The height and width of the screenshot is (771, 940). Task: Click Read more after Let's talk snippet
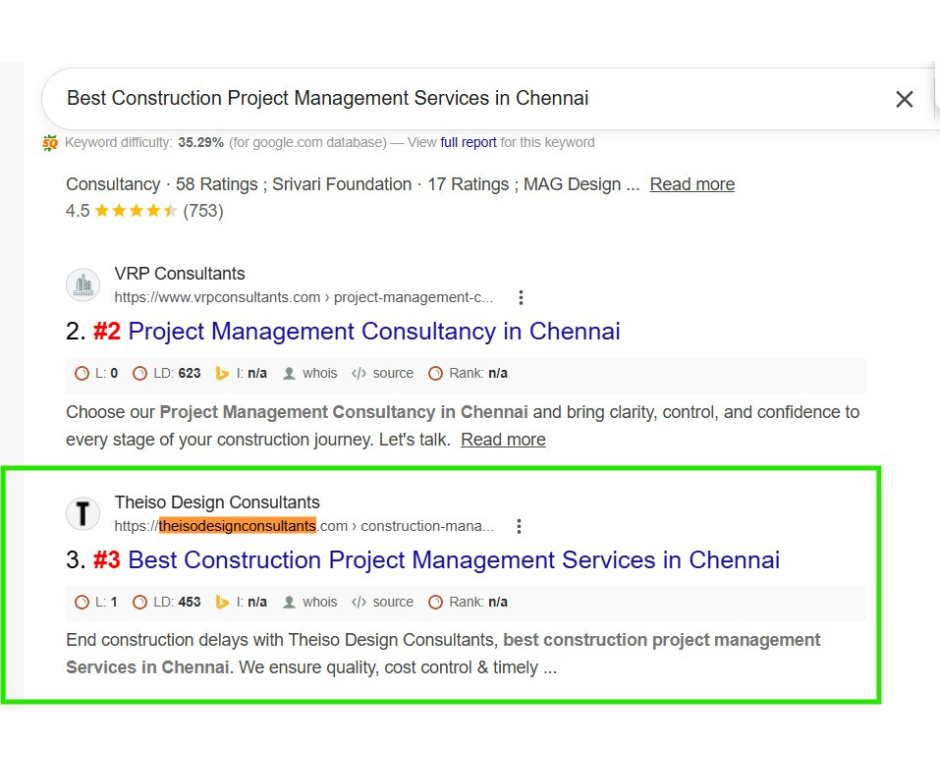point(503,439)
